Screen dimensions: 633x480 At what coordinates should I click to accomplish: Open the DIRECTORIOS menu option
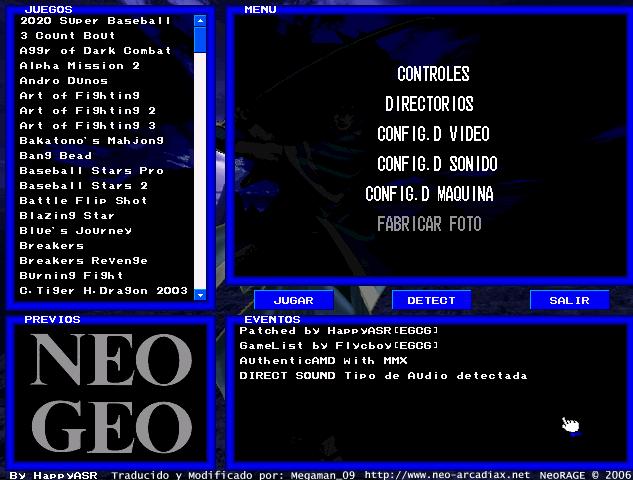tap(429, 104)
